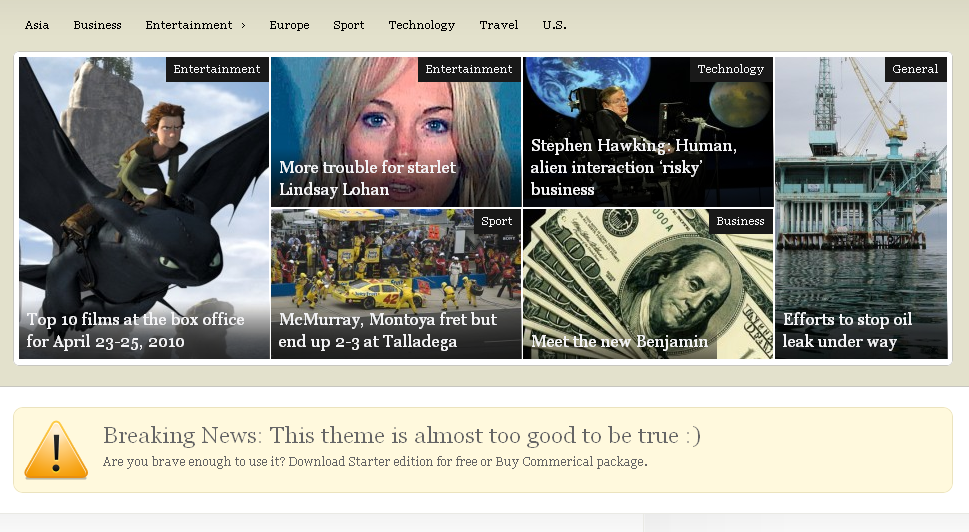Select Entertainment in the top navigation
The height and width of the screenshot is (532, 969).
[188, 25]
